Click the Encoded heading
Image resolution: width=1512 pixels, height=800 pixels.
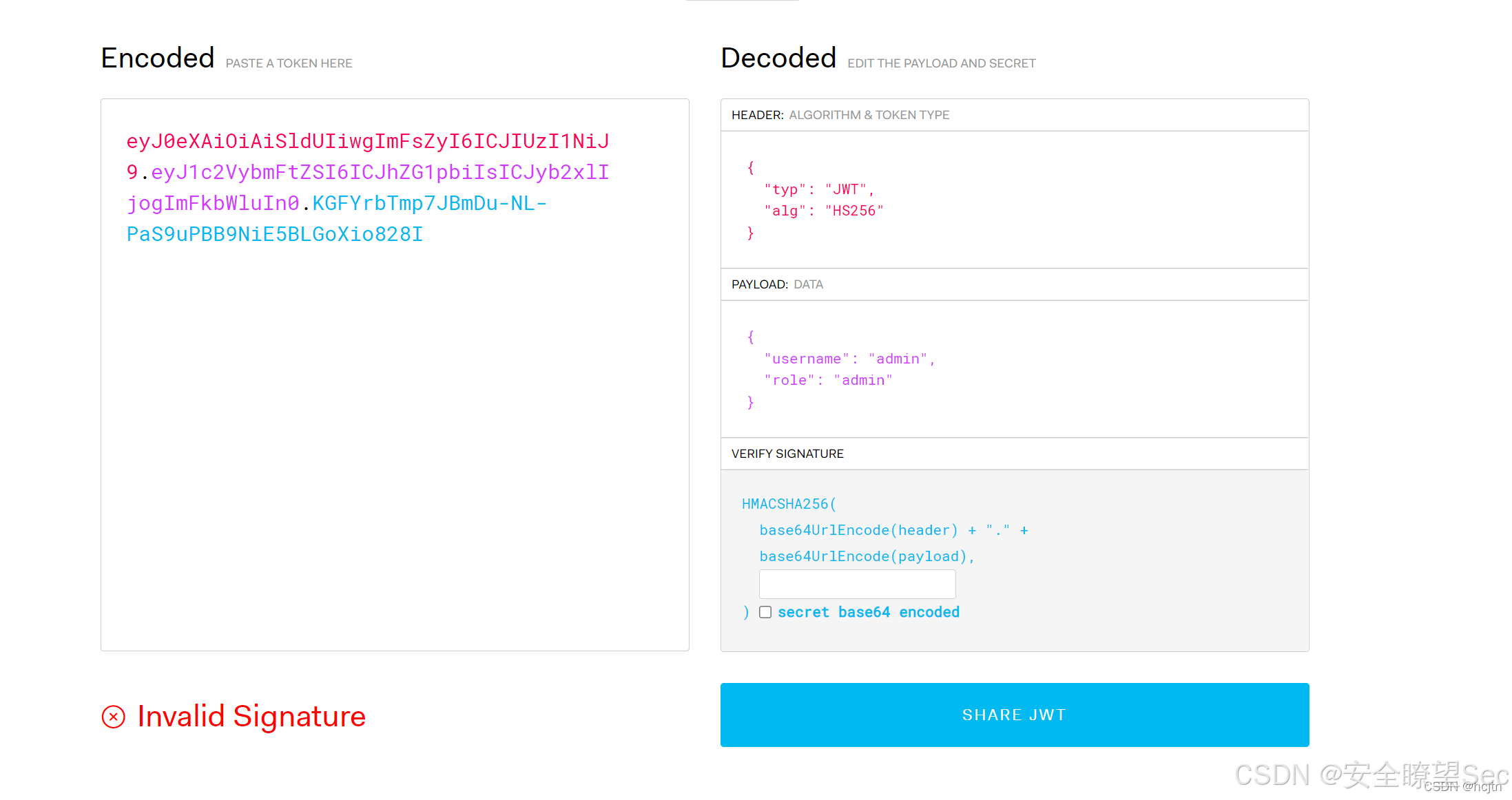tap(158, 59)
